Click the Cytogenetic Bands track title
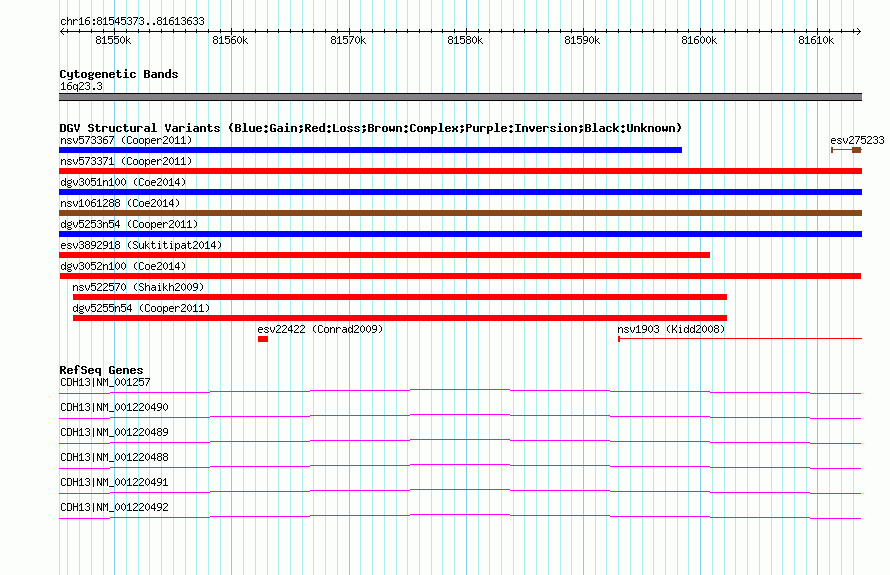 pos(119,74)
